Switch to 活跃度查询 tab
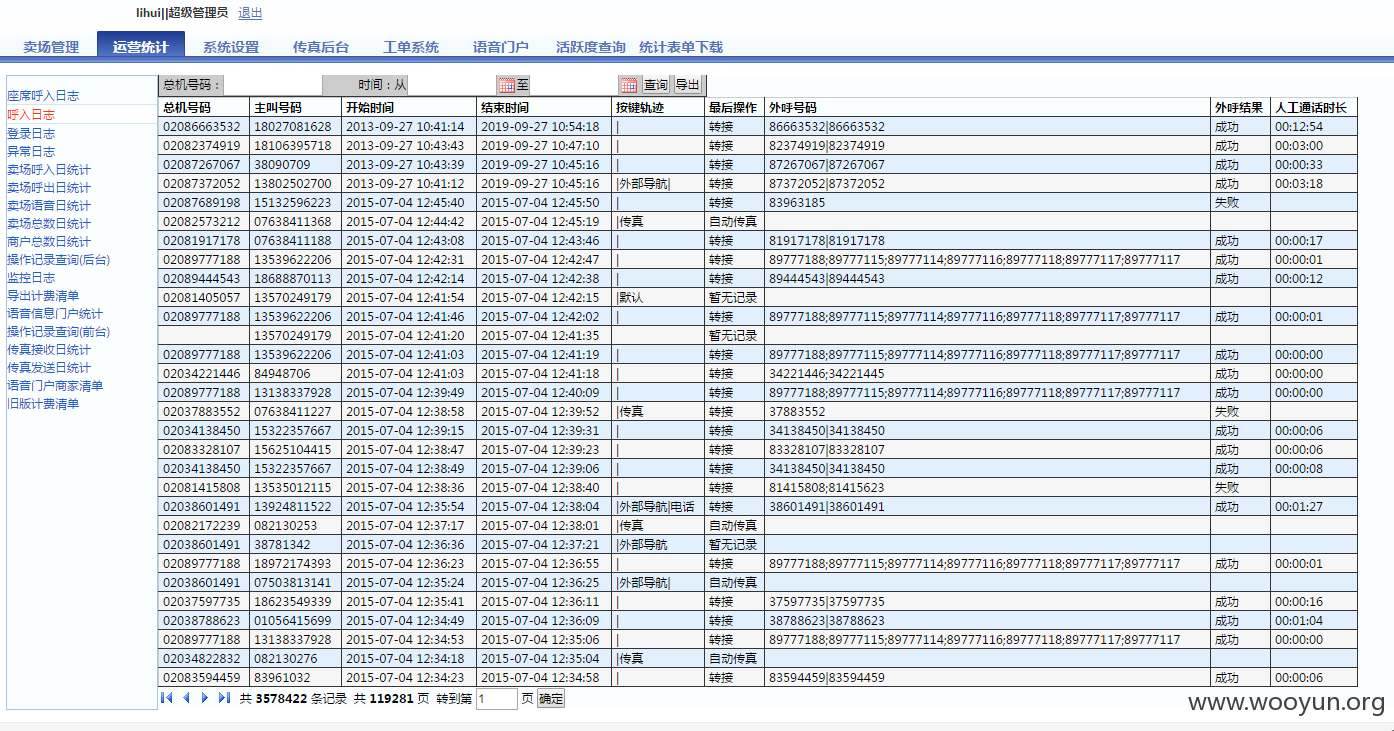 coord(591,47)
